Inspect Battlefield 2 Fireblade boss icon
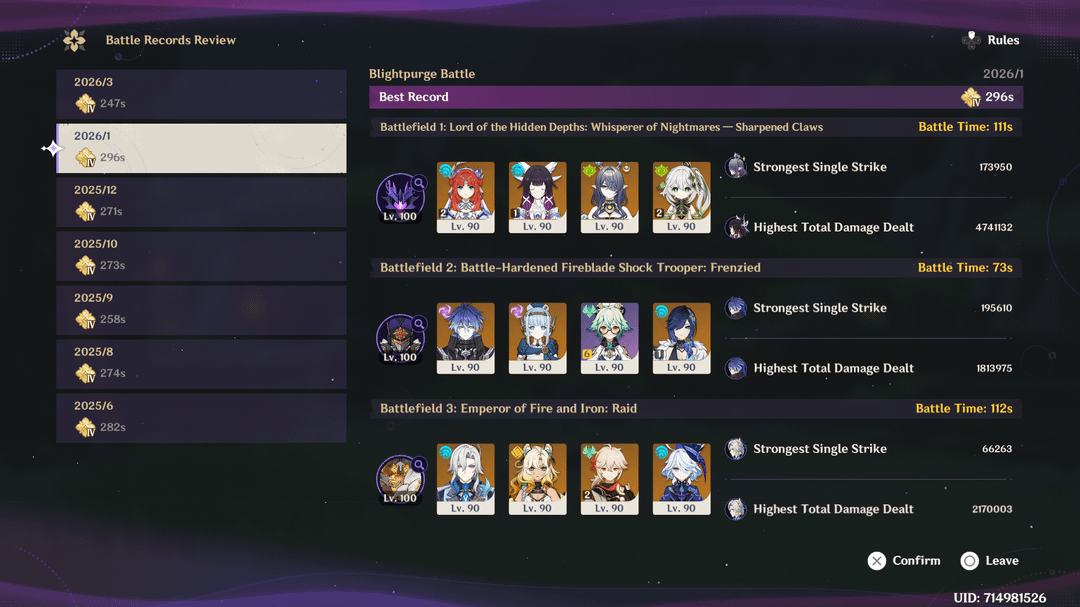Screen dimensions: 1080x607 pyautogui.click(x=400, y=338)
